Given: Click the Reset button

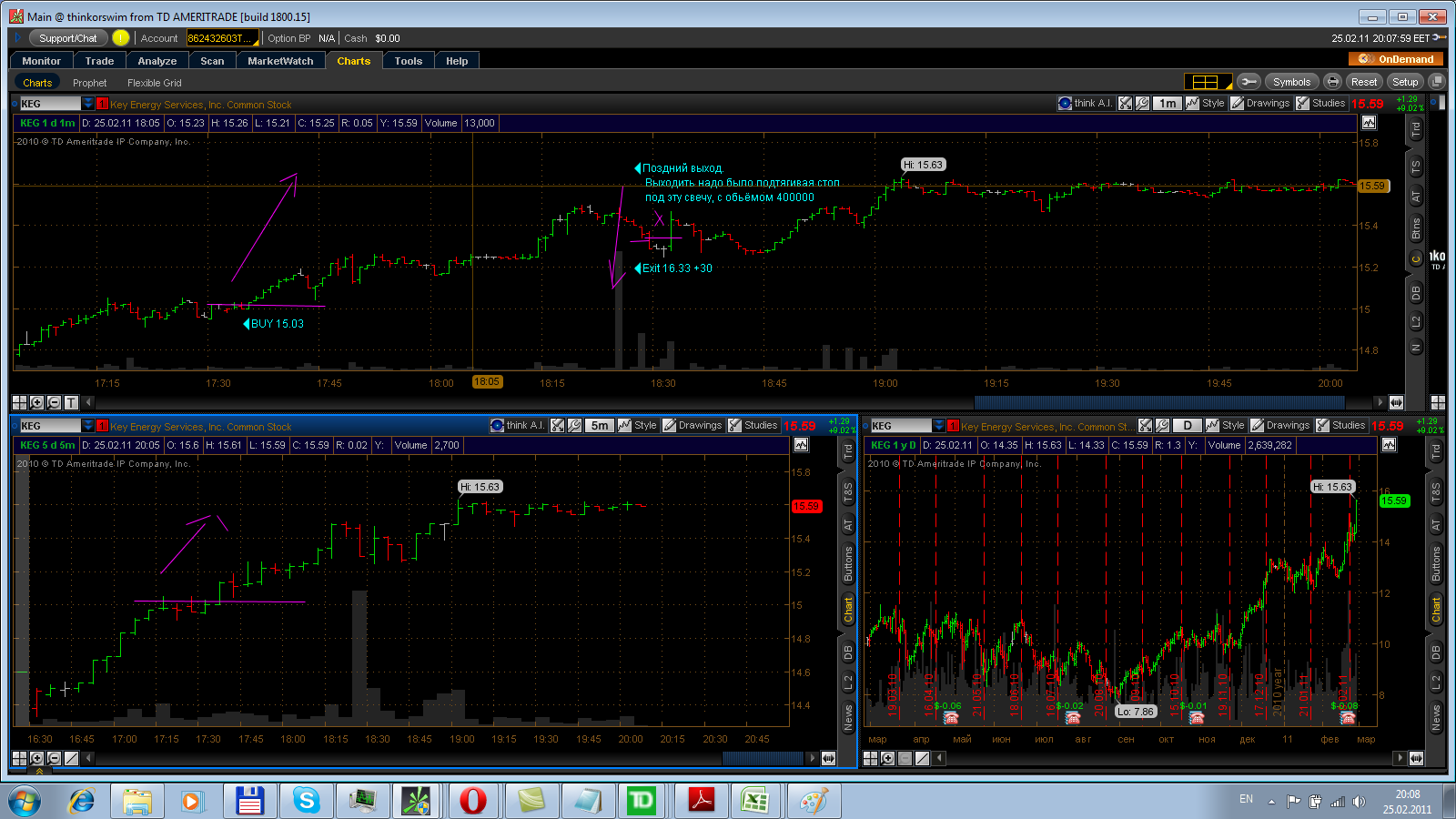Looking at the screenshot, I should tap(1364, 82).
